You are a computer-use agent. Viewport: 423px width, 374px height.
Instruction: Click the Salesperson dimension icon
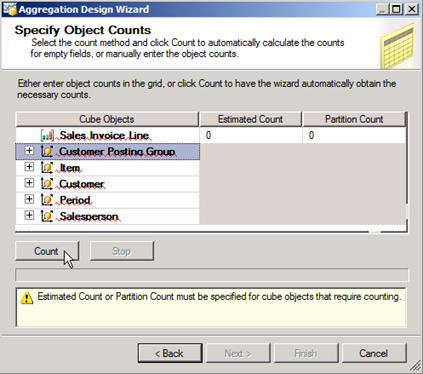[47, 216]
